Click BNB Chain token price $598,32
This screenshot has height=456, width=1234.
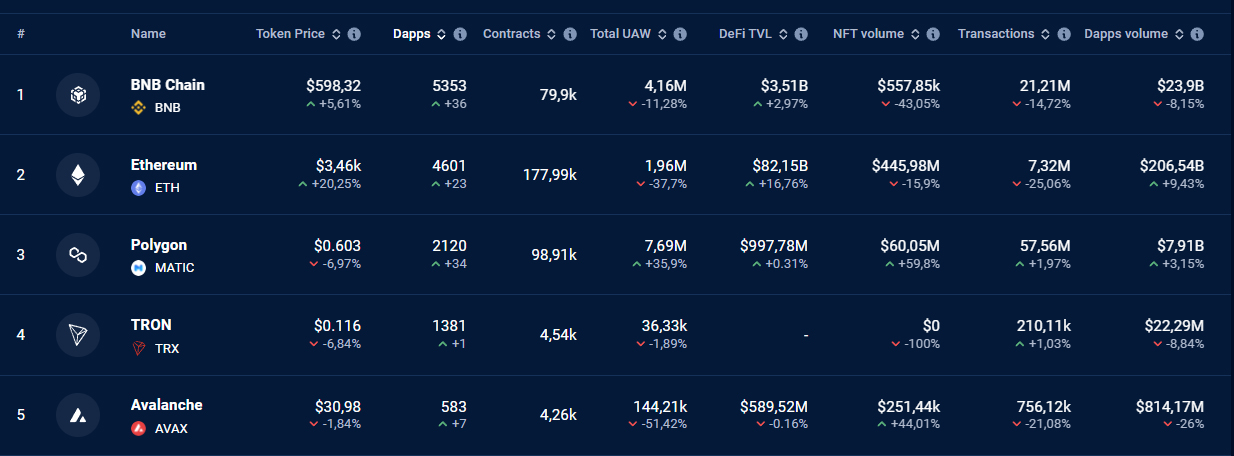(333, 86)
